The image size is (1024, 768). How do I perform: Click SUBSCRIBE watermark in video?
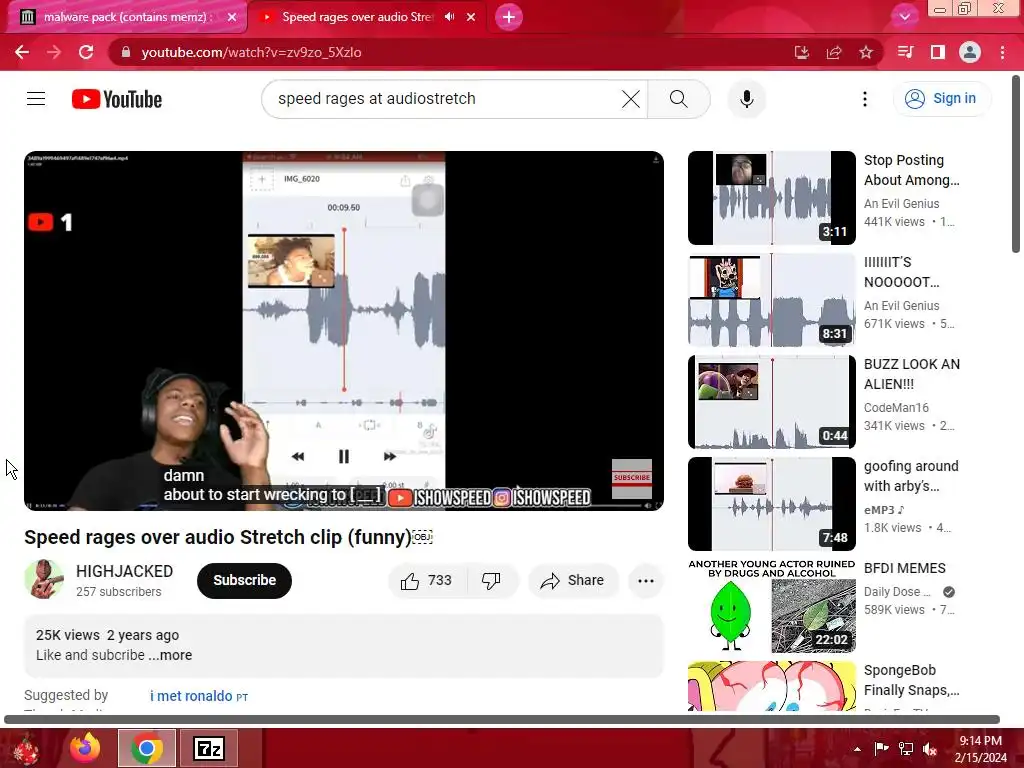[x=632, y=477]
